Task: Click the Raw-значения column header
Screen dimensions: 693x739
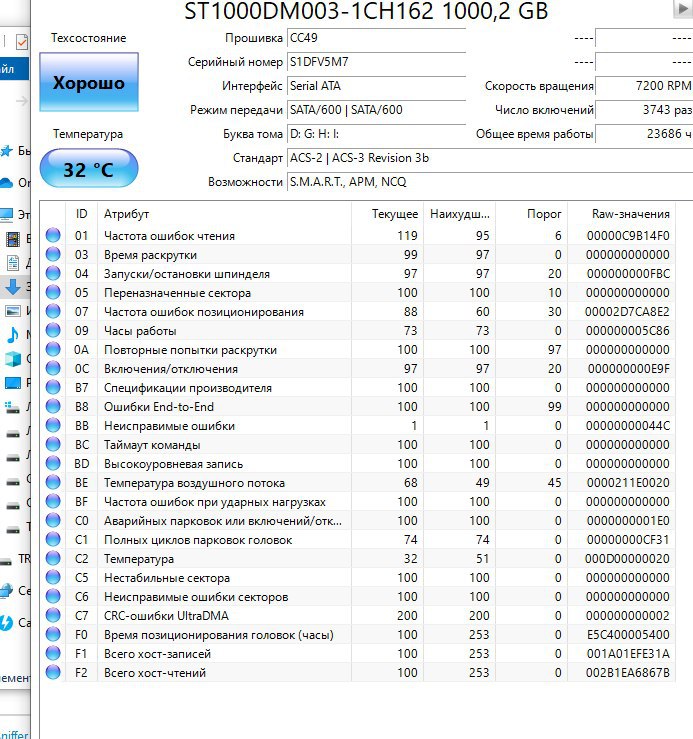Action: tap(621, 214)
